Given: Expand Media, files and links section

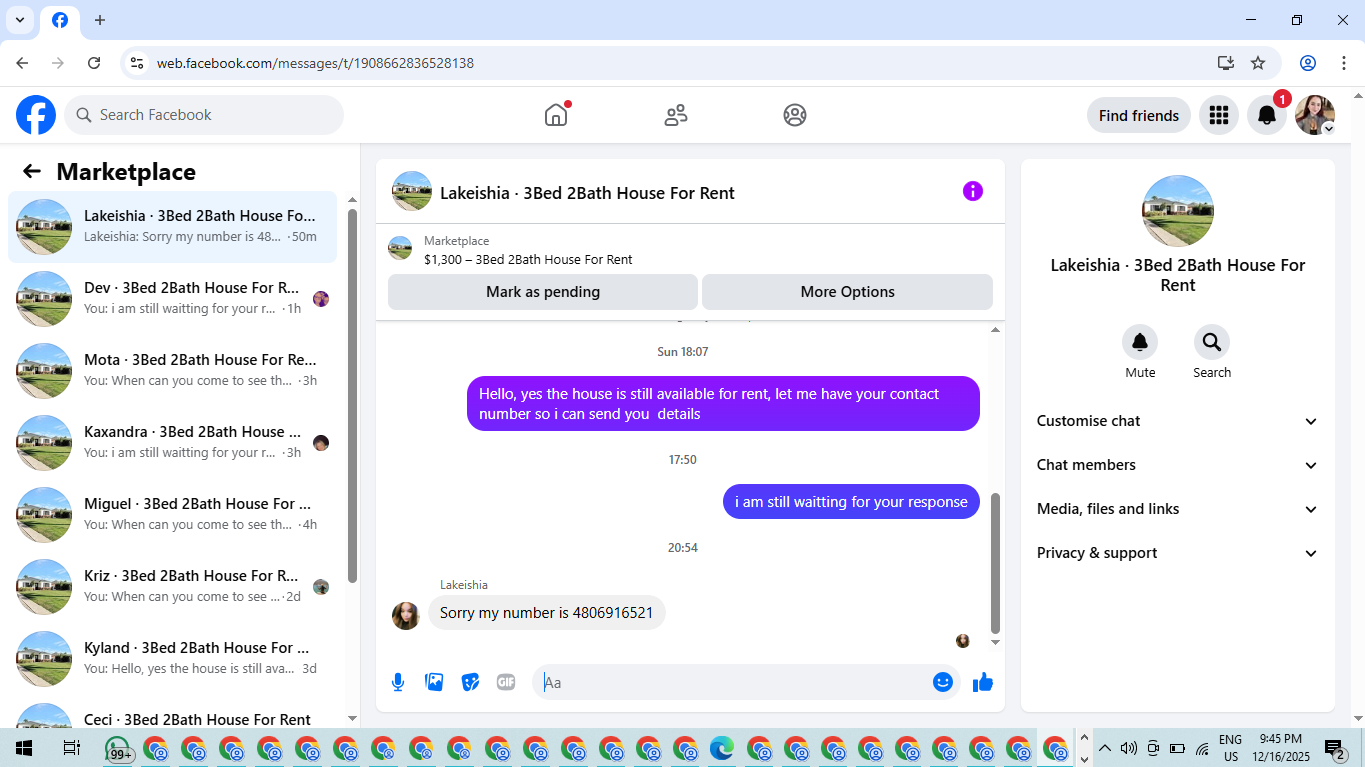Looking at the screenshot, I should click(1178, 509).
